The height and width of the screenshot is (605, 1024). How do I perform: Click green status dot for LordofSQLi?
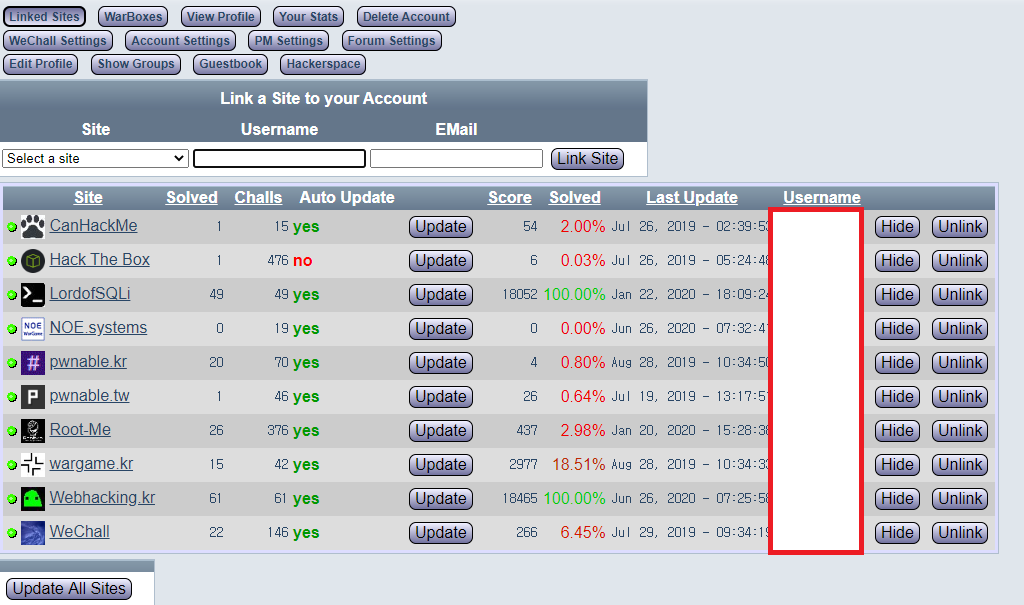pyautogui.click(x=12, y=295)
